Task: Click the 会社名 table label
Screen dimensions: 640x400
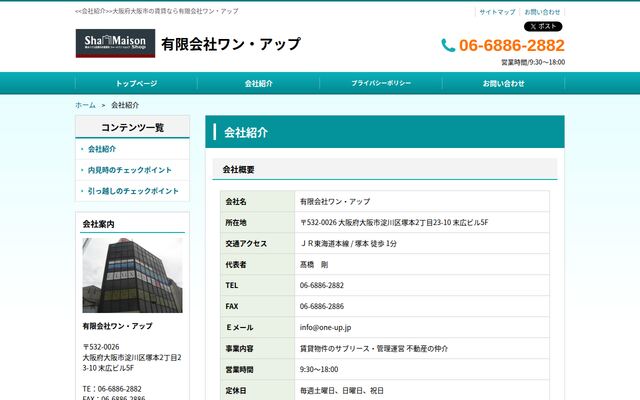Action: (x=236, y=201)
